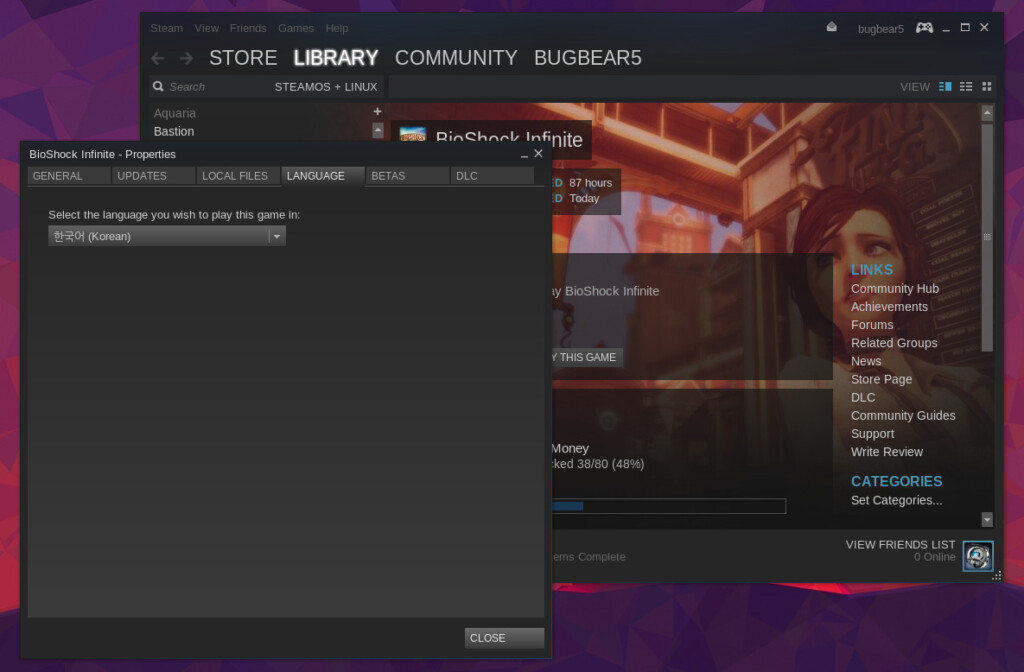Click the BioShock Infinite game icon thumbnail

(413, 135)
